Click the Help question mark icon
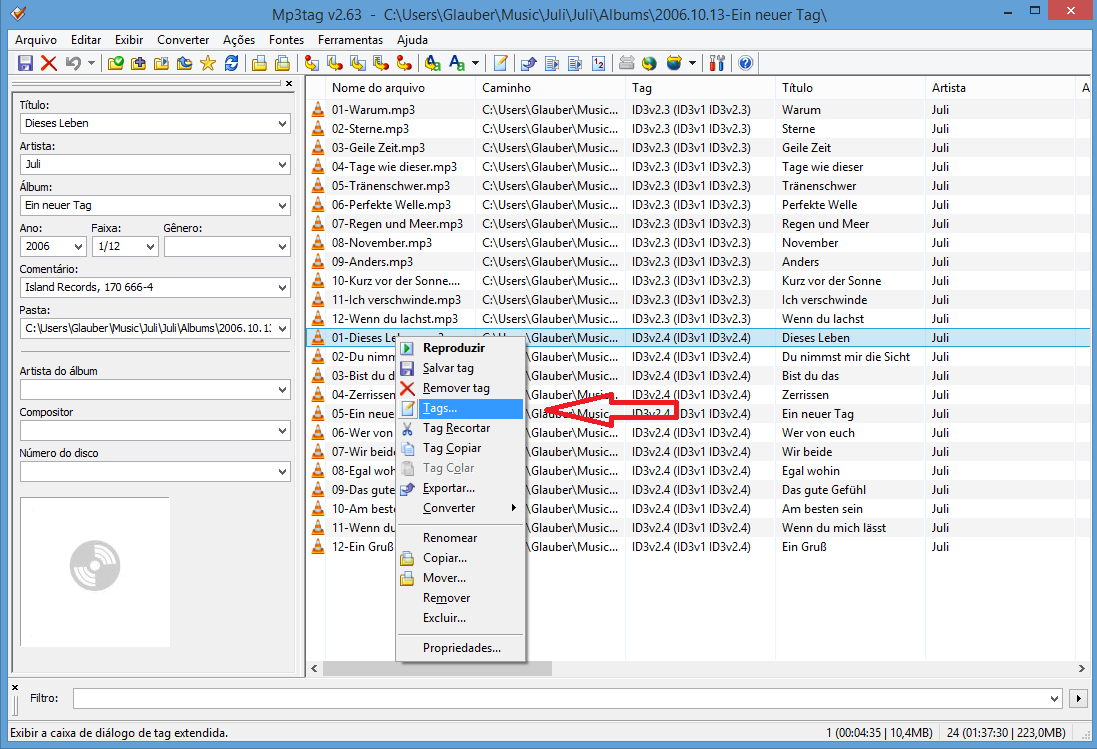Image resolution: width=1097 pixels, height=749 pixels. click(x=745, y=63)
